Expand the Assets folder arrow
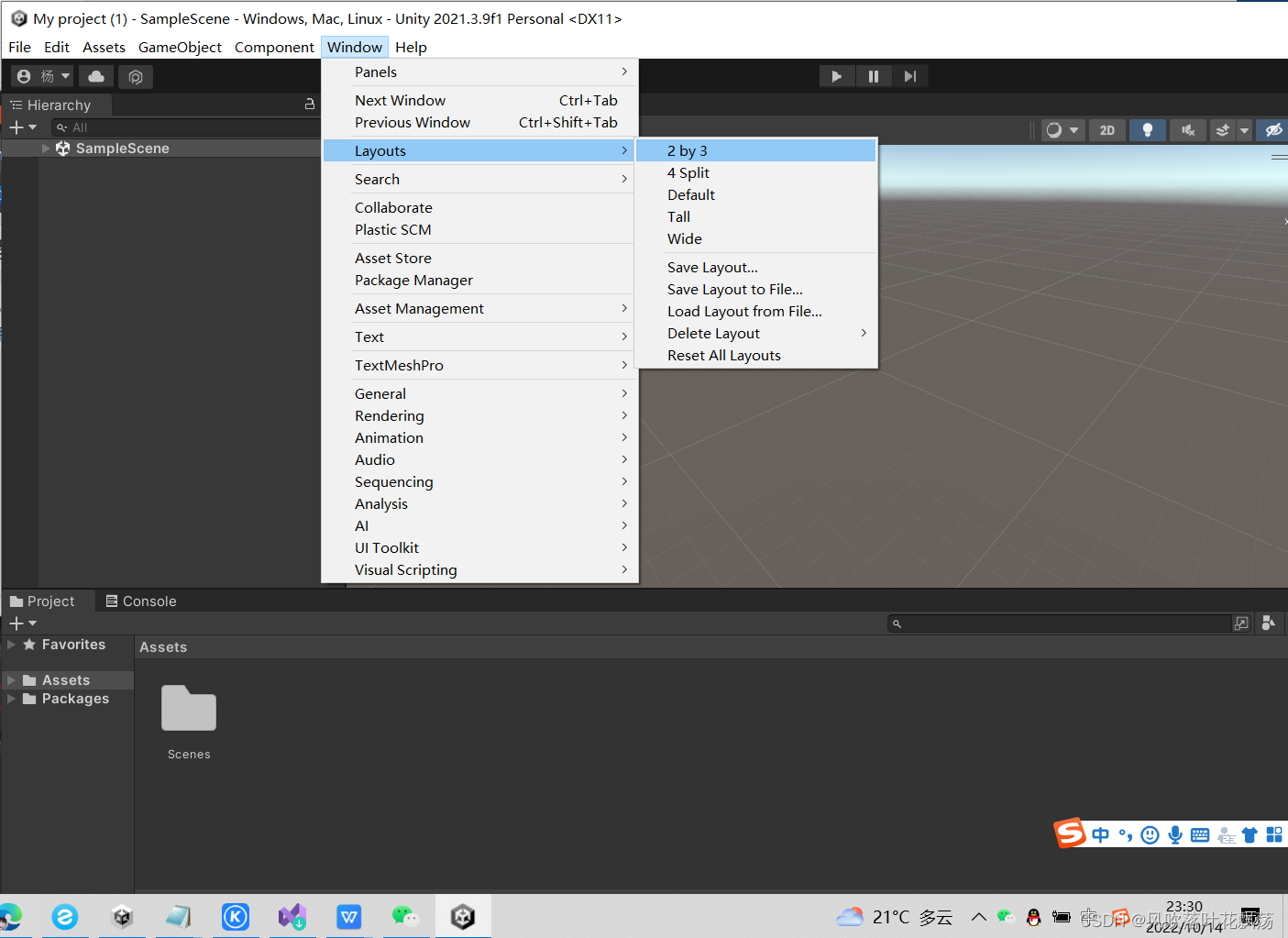The height and width of the screenshot is (938, 1288). [11, 680]
